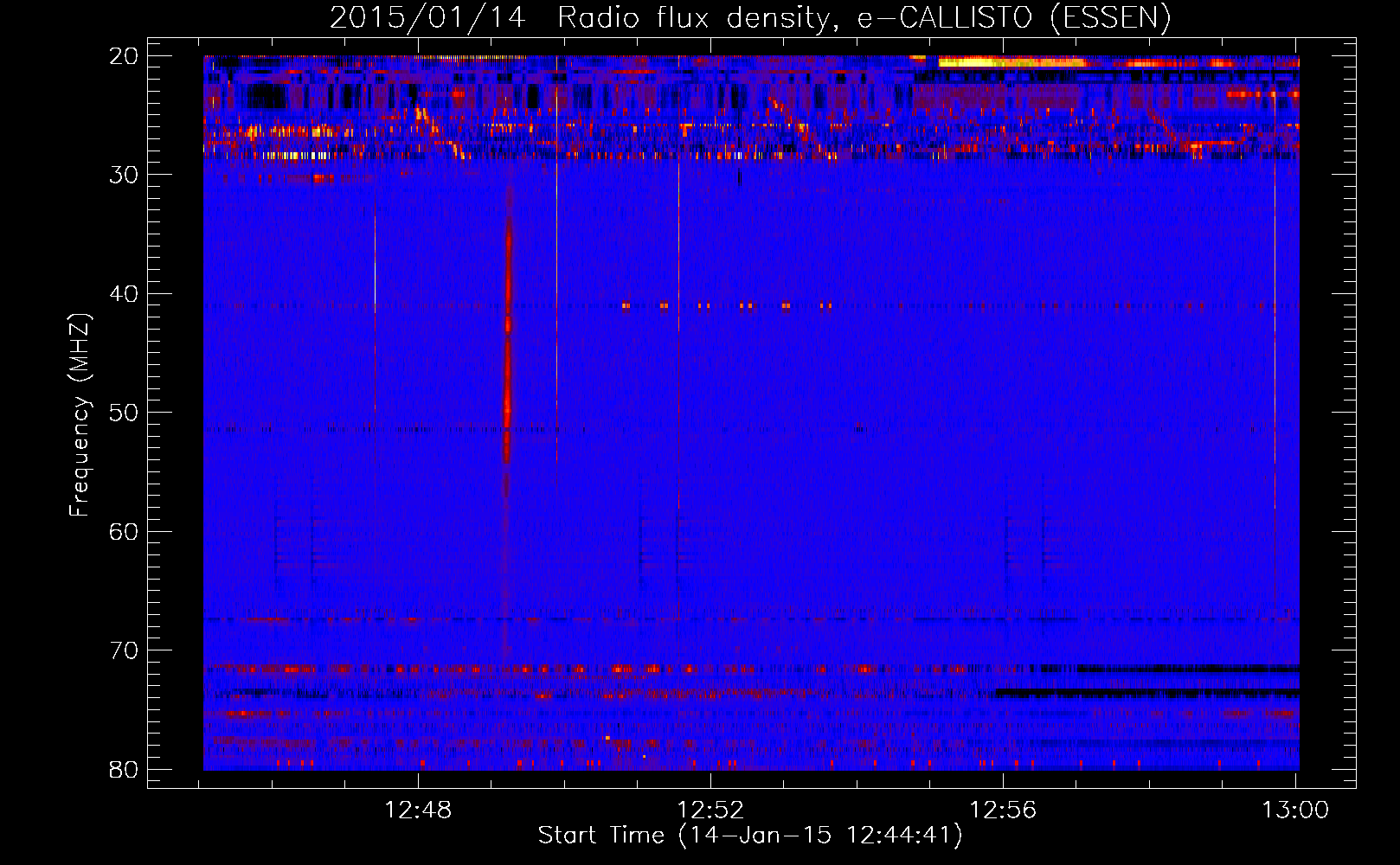The height and width of the screenshot is (865, 1400).
Task: Click the 12:52 time tick label
Action: [x=711, y=811]
